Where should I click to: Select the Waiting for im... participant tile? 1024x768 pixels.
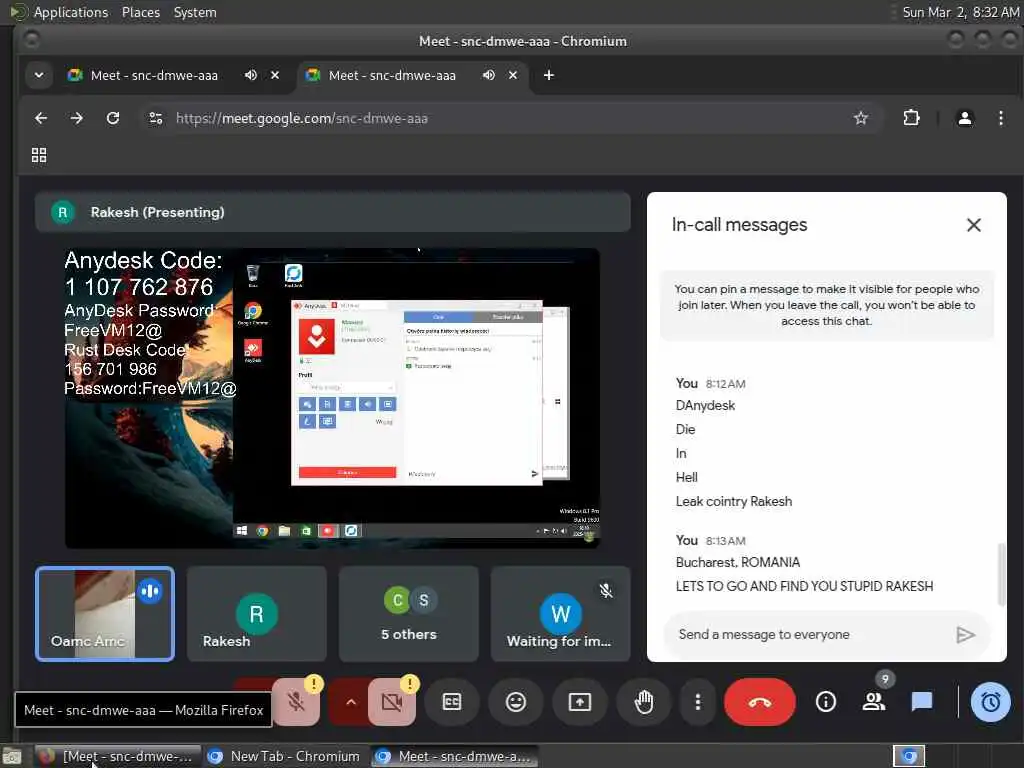560,614
